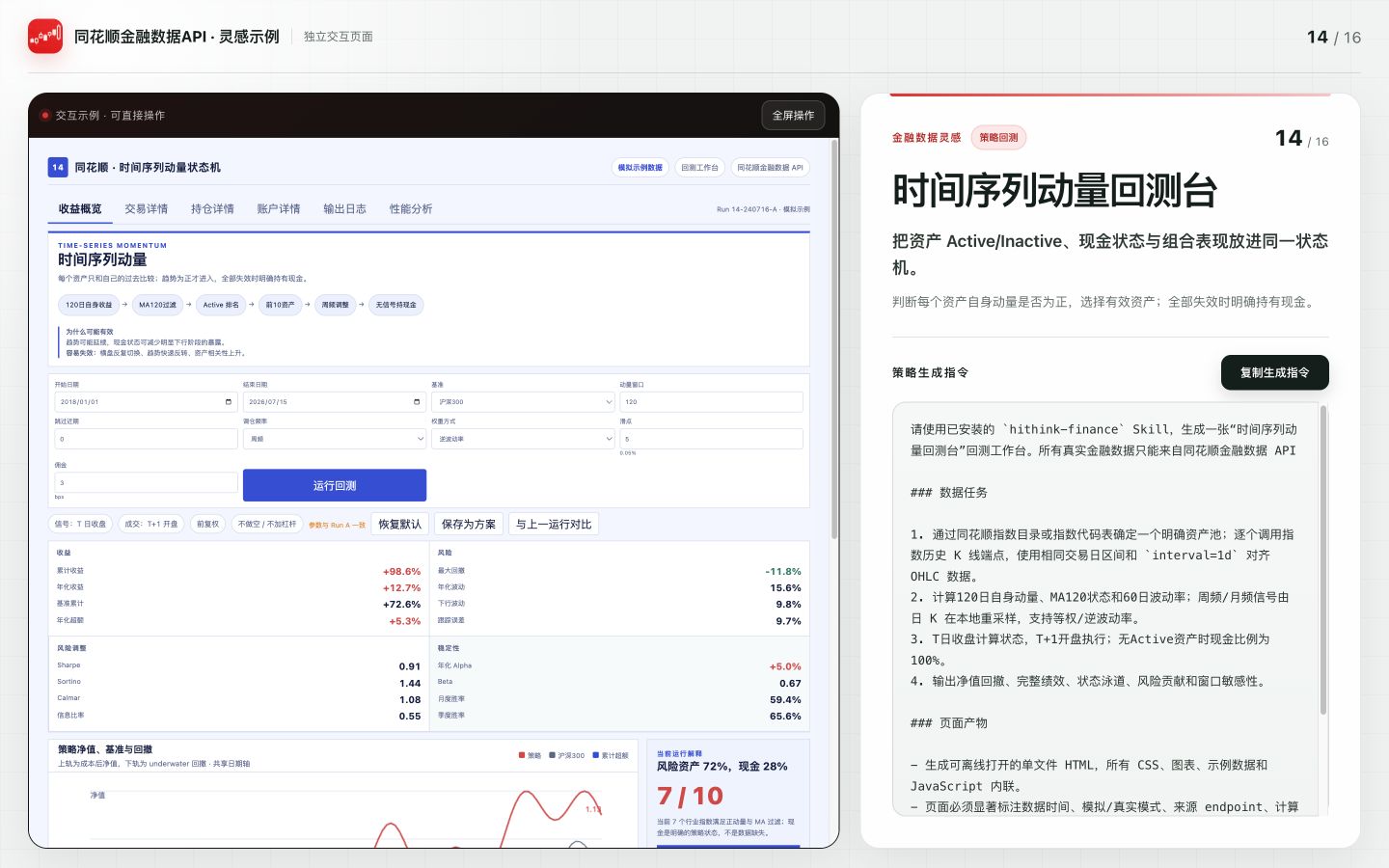
Task: Click the 策略回测 tag
Action: (998, 138)
